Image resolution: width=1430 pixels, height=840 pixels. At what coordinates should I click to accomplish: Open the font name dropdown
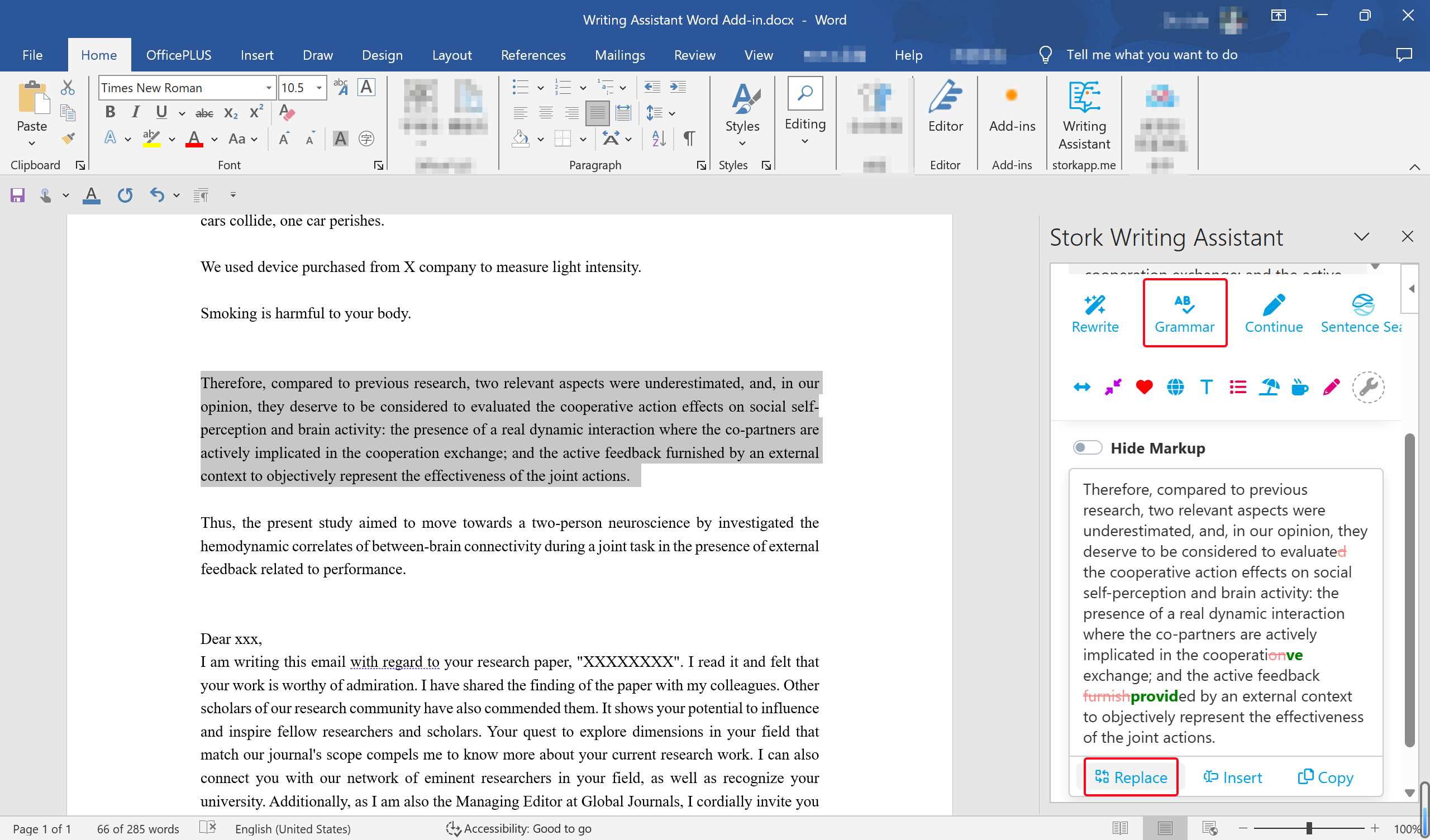(269, 88)
